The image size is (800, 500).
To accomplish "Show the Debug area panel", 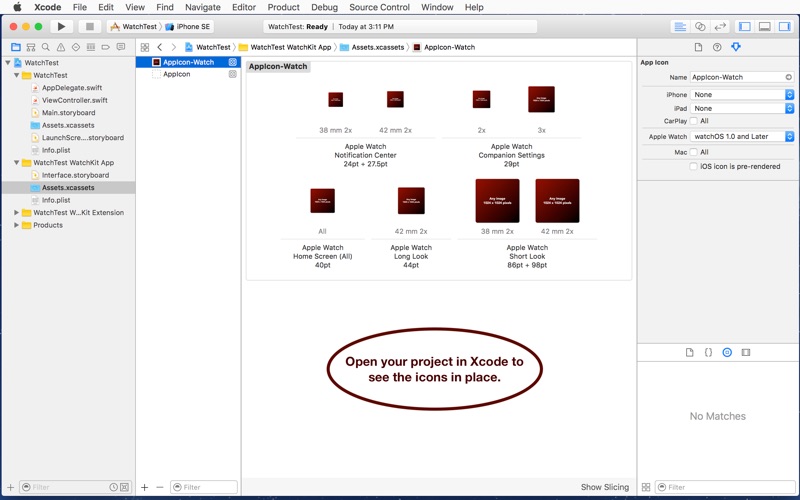I will point(764,26).
